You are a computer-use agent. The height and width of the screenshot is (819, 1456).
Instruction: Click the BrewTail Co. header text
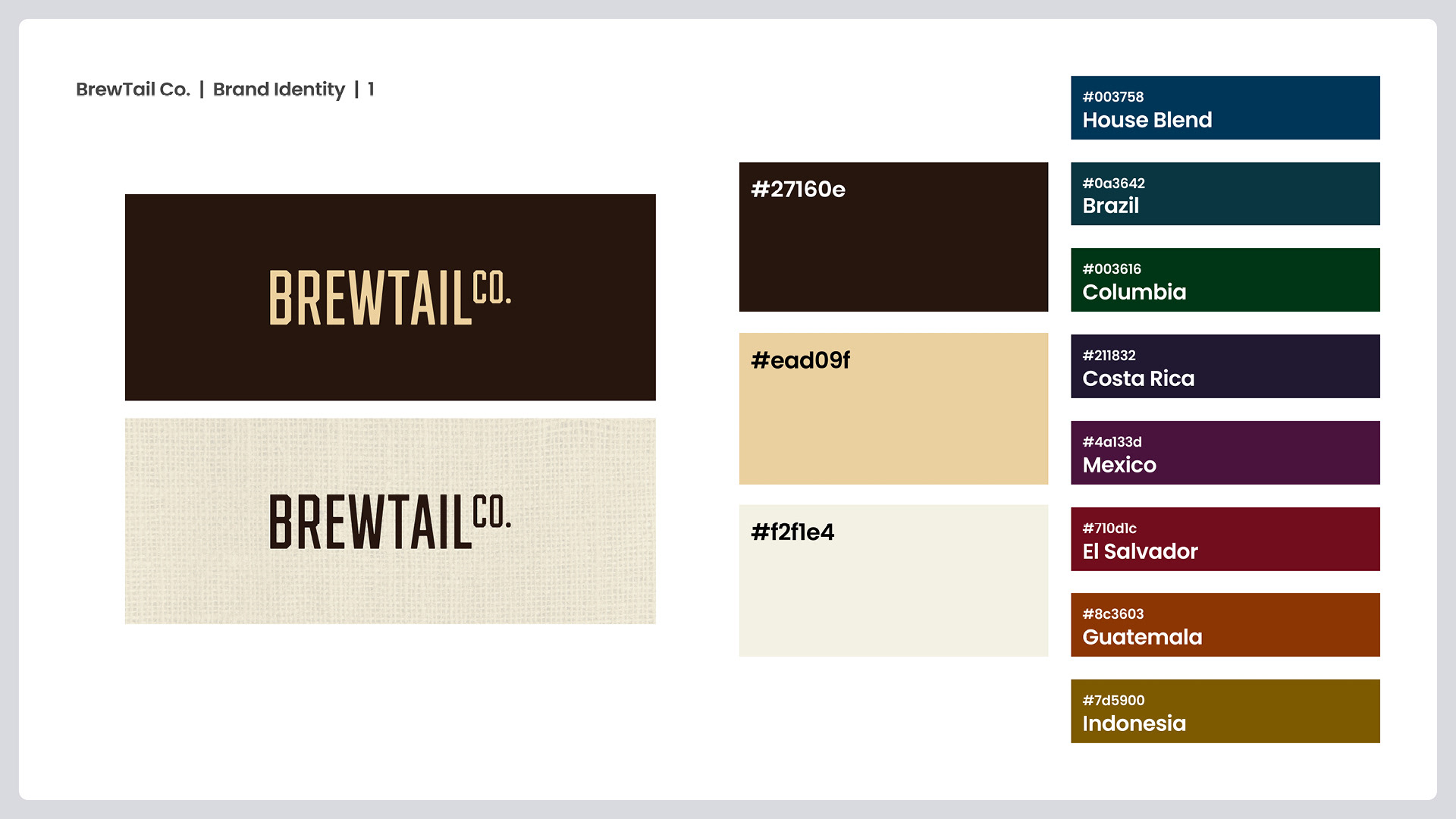133,89
